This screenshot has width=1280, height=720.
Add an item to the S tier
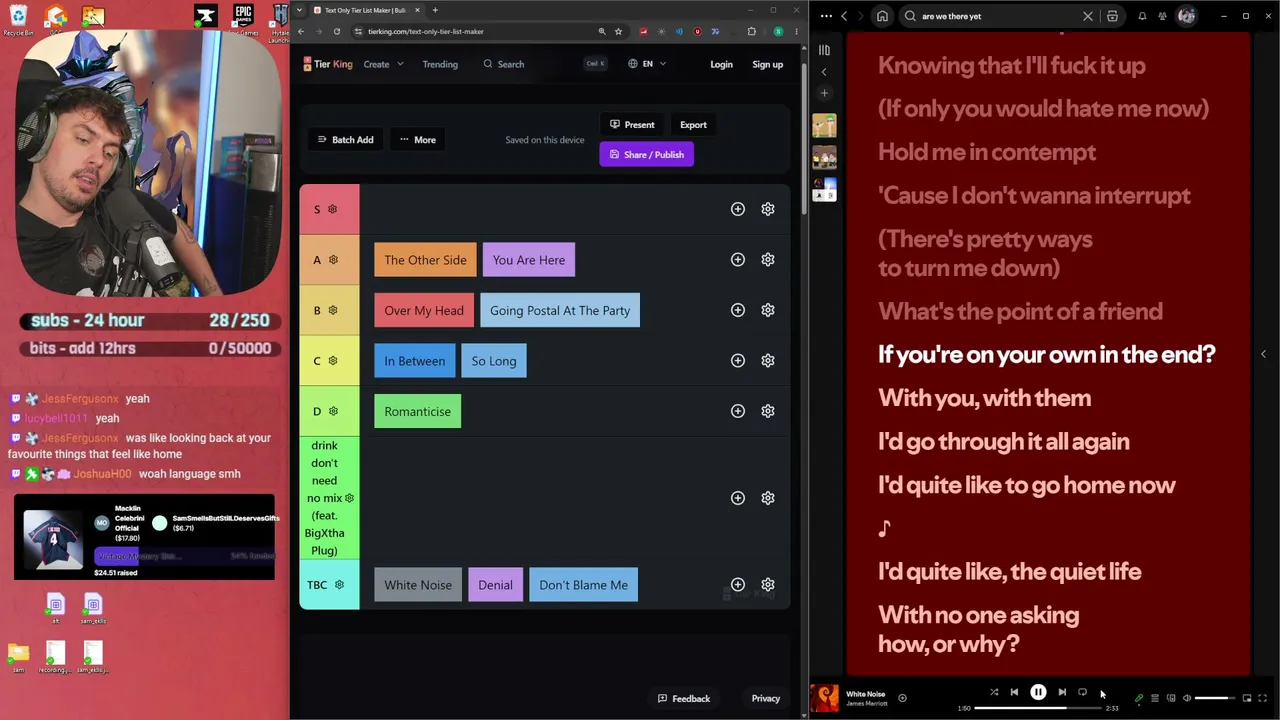[738, 209]
